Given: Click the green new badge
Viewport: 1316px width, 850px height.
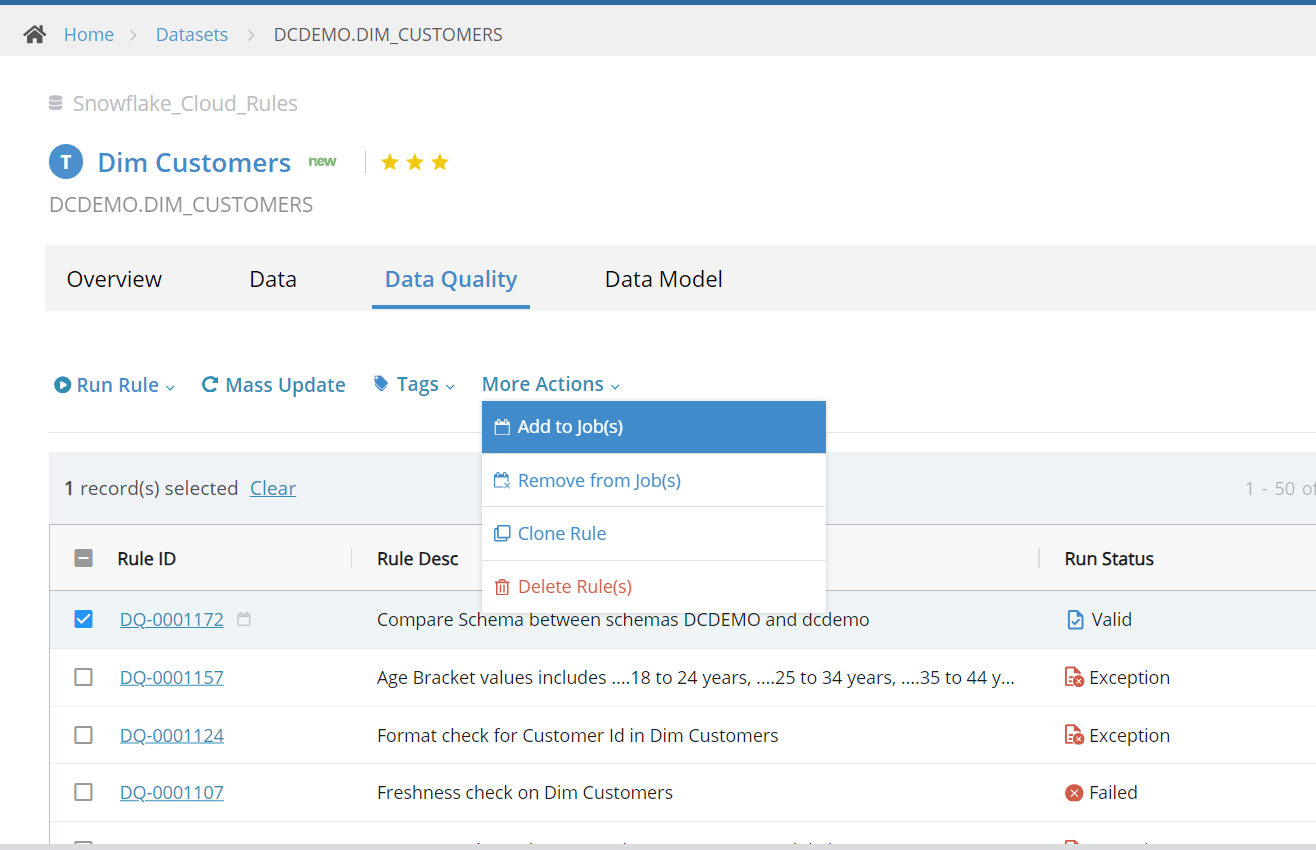Looking at the screenshot, I should pos(322,161).
